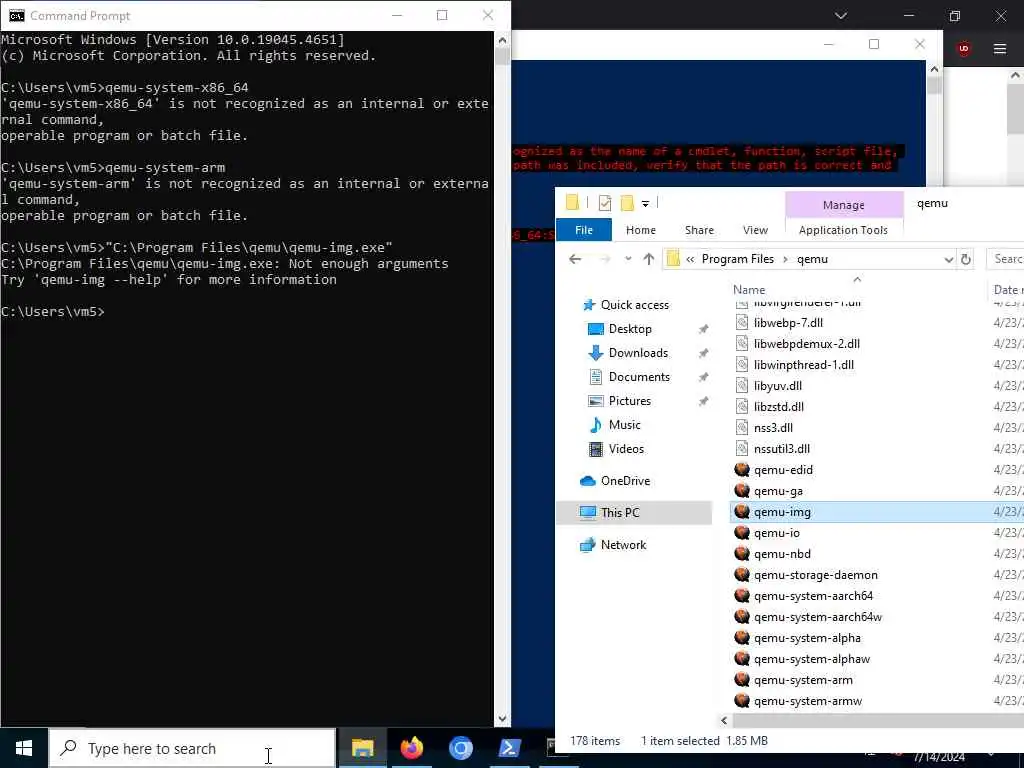Image resolution: width=1024 pixels, height=768 pixels.
Task: Open Music in navigation pane
Action: (x=624, y=425)
